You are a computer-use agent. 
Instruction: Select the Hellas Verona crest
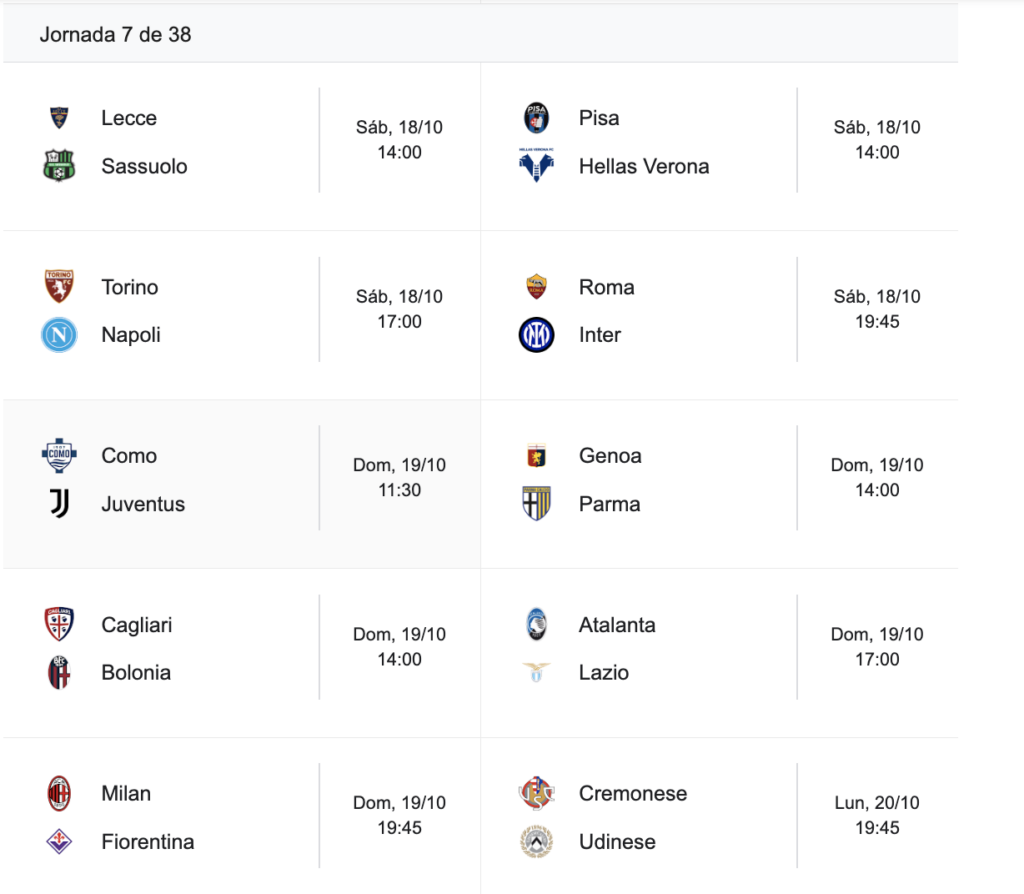click(537, 166)
